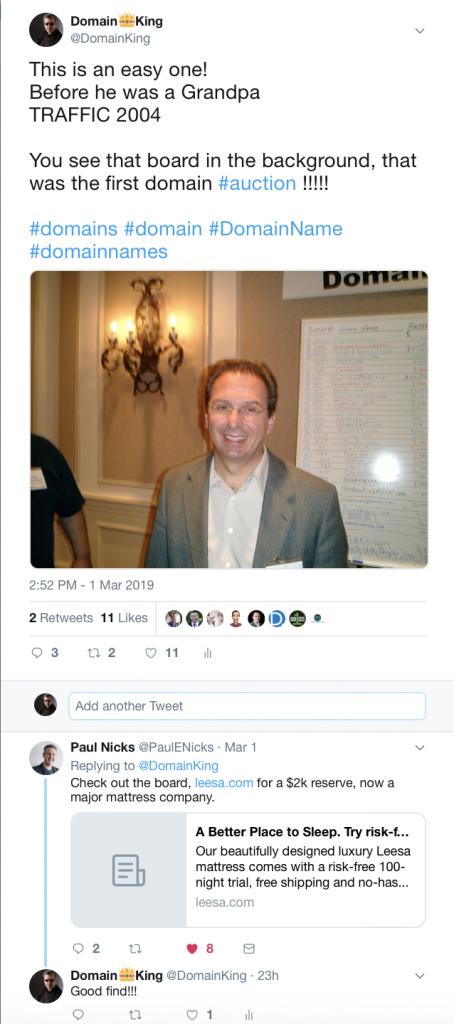Click the 'Add another Tweet' input field
This screenshot has height=1024, width=454.
click(x=247, y=706)
